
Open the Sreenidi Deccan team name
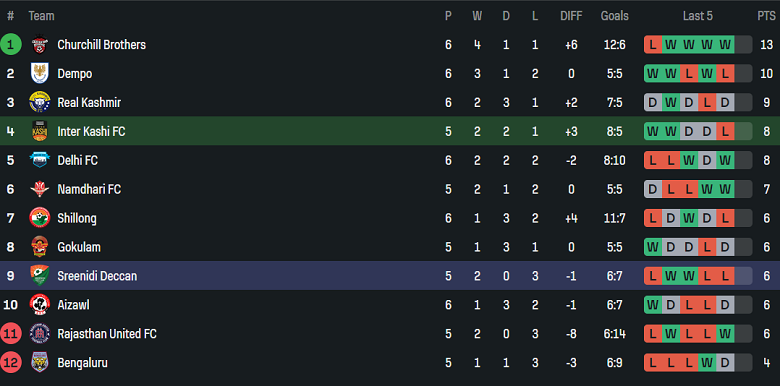tap(97, 276)
